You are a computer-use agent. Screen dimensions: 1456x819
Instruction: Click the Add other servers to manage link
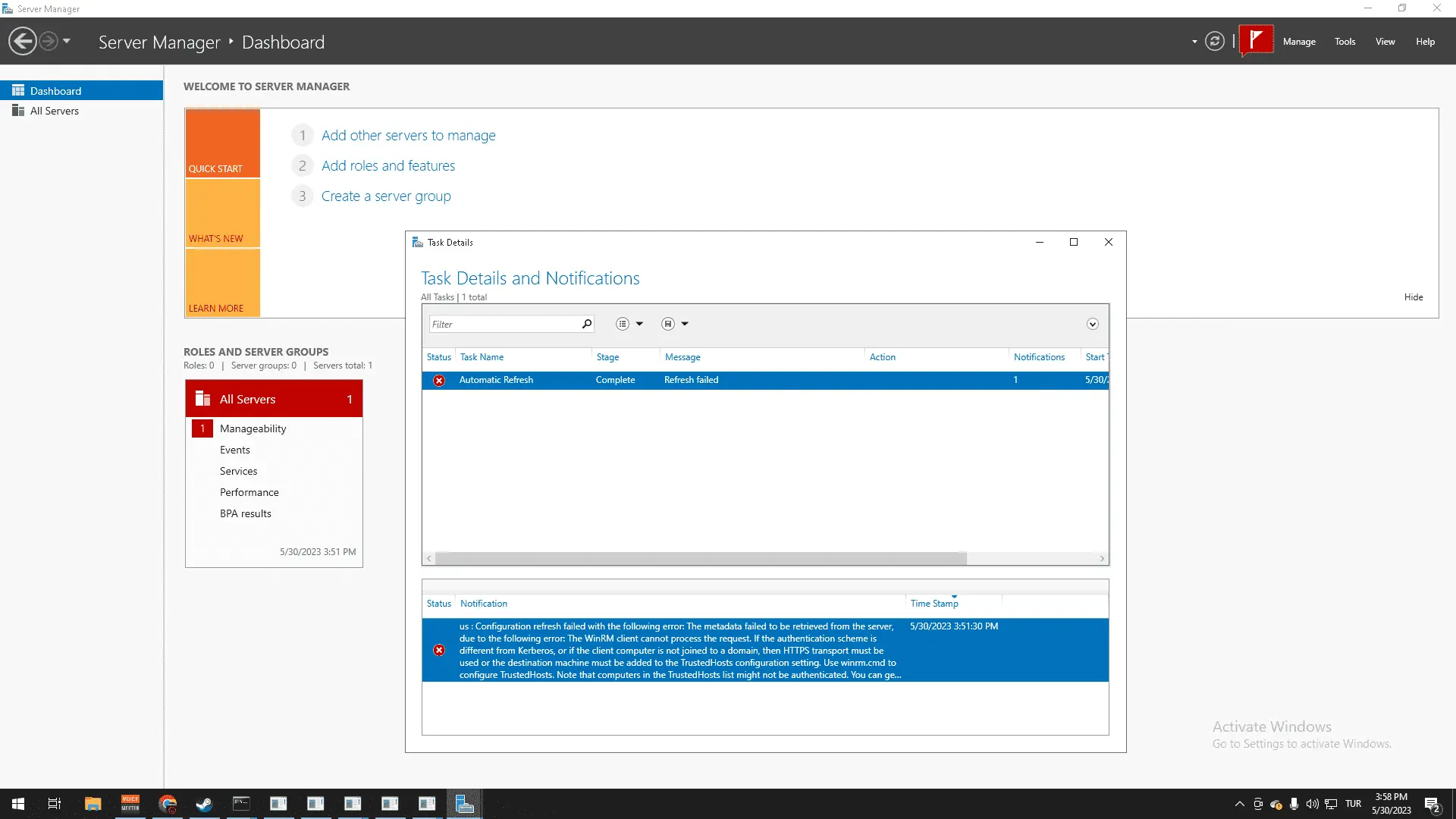408,135
